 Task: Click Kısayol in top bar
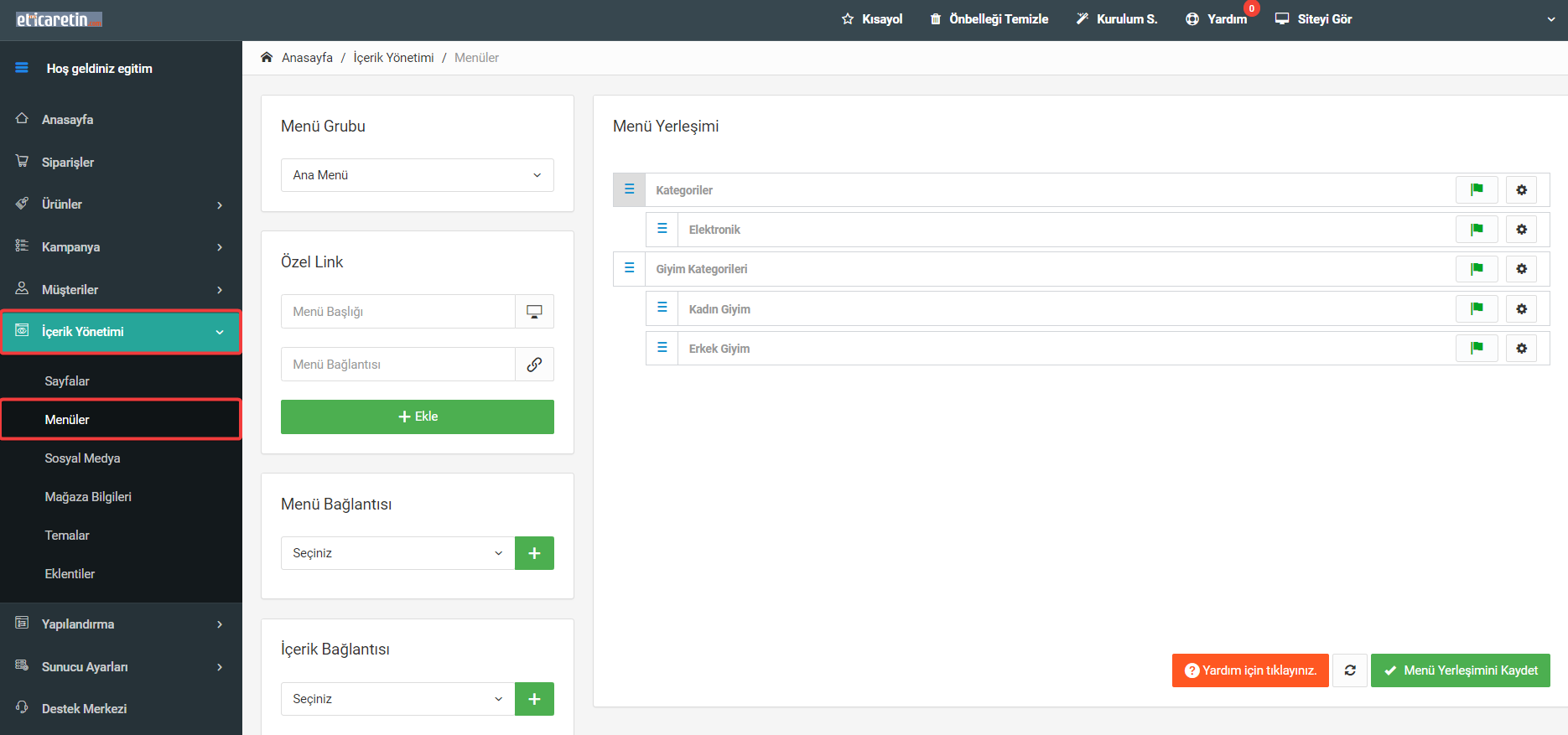872,19
